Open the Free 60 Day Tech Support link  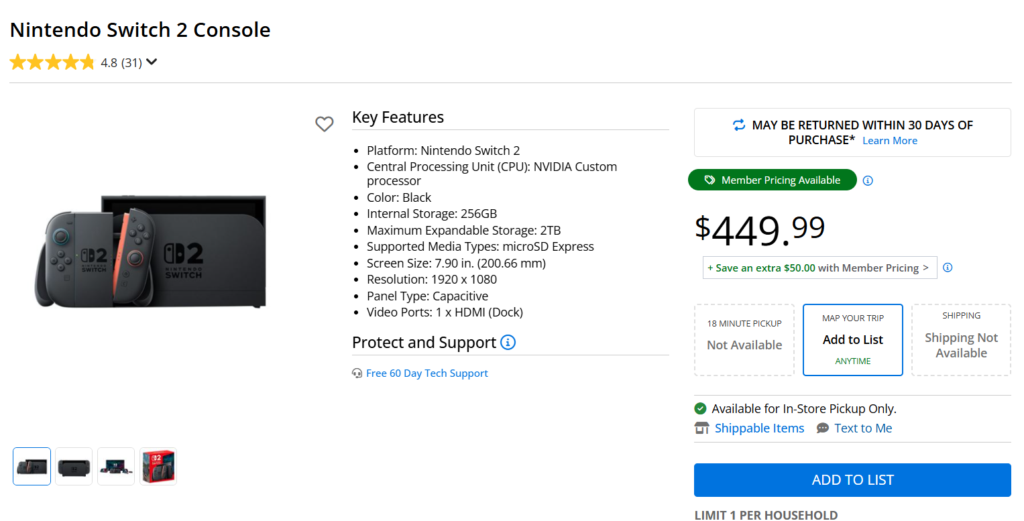tap(426, 373)
